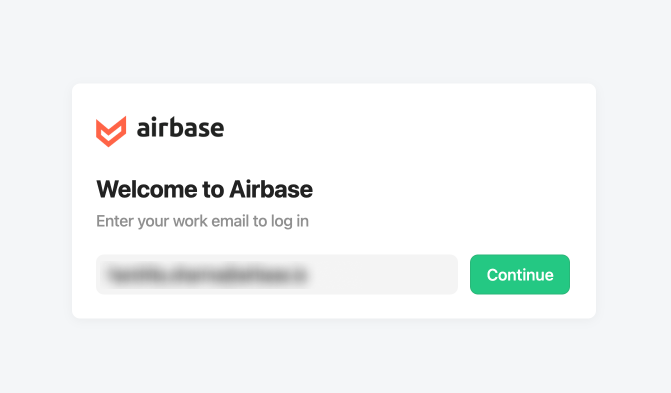Click the 'Enter your work email' subtitle
Viewport: 671px width, 393px height.
(202, 221)
